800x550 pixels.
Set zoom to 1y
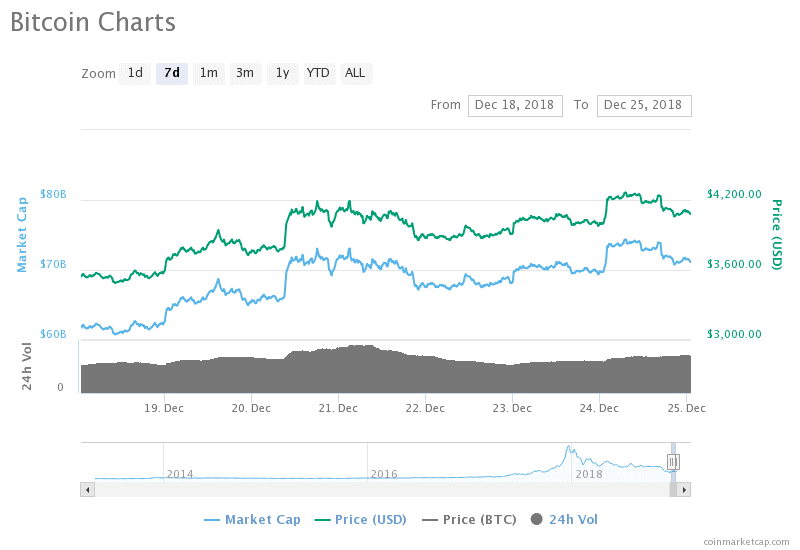point(283,73)
